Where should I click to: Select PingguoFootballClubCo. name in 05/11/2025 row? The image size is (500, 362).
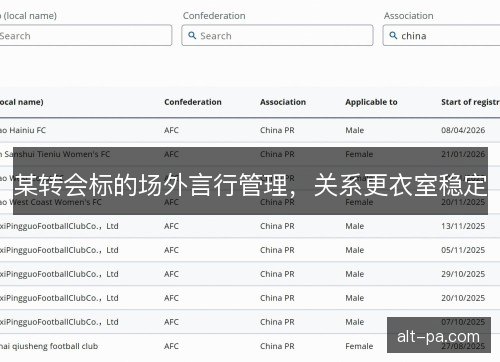[59, 250]
